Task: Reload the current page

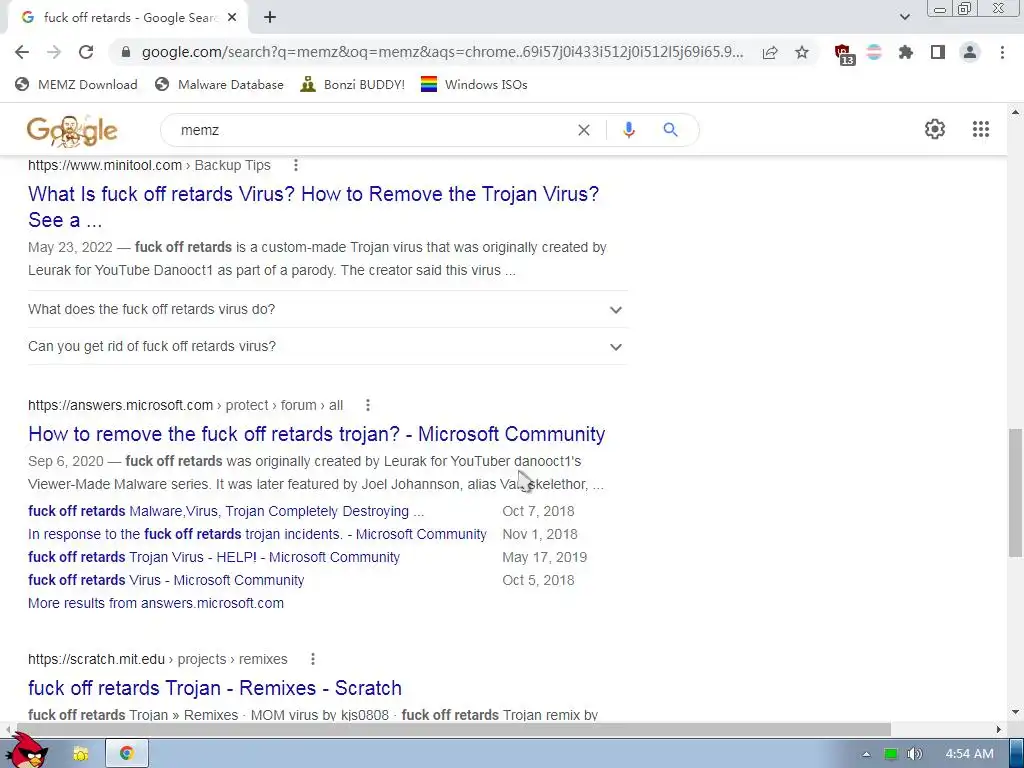Action: 86,52
